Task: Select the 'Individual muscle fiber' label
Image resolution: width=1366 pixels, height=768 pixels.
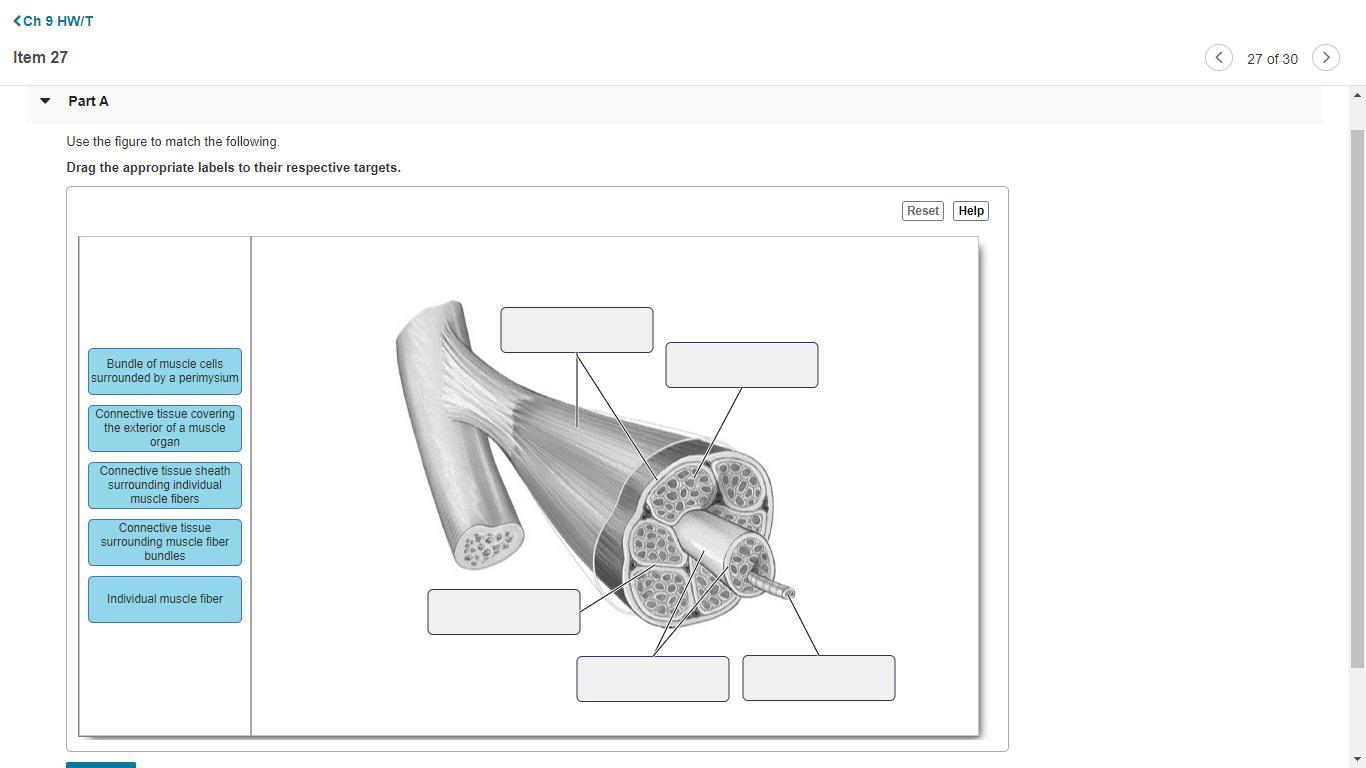Action: 165,599
